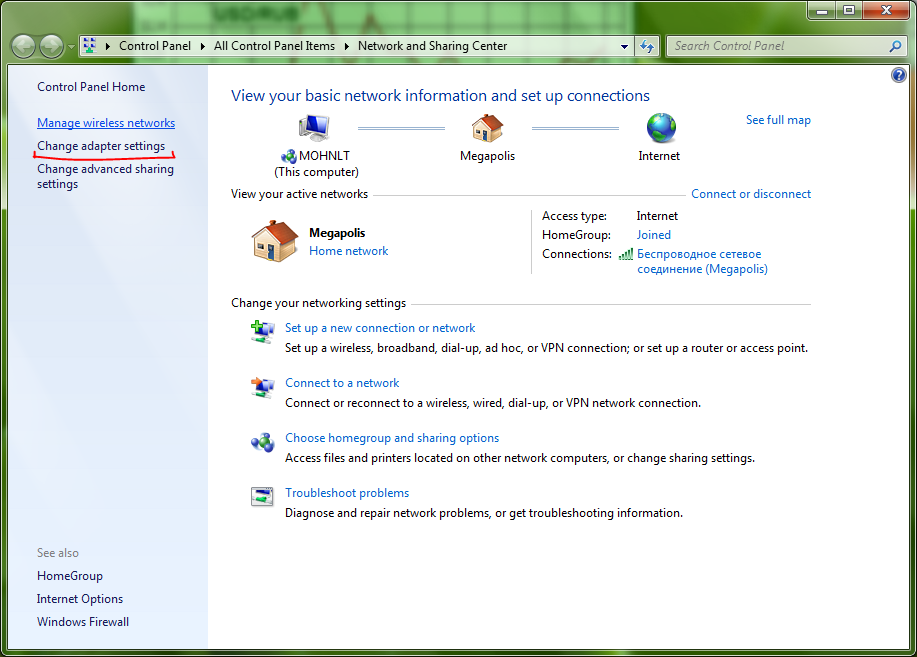Click the Set up new connection icon

pos(262,332)
